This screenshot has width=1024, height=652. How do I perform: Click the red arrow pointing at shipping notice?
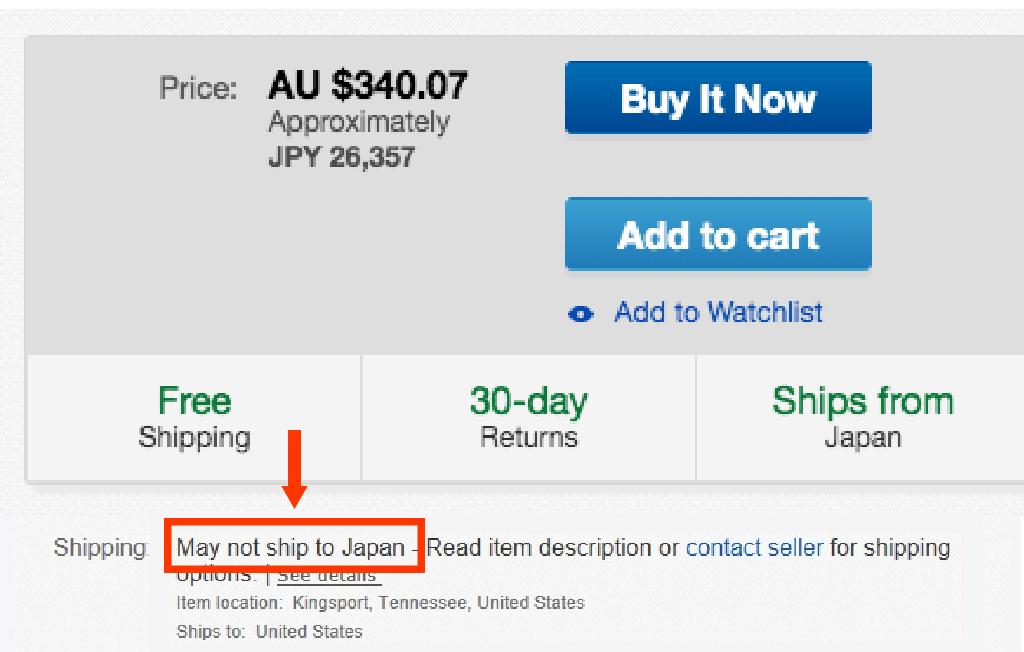pos(297,468)
